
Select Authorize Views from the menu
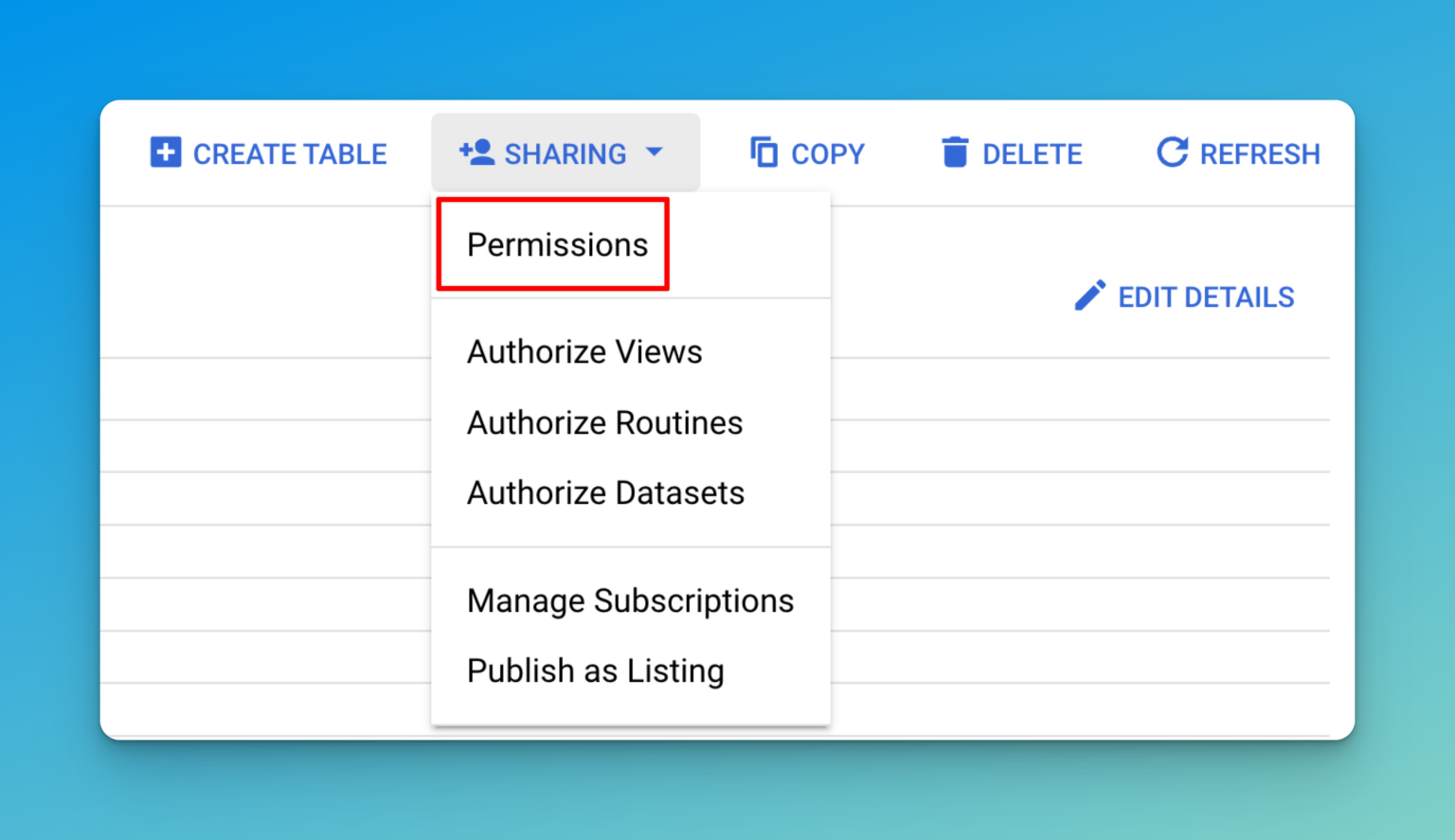(x=584, y=351)
